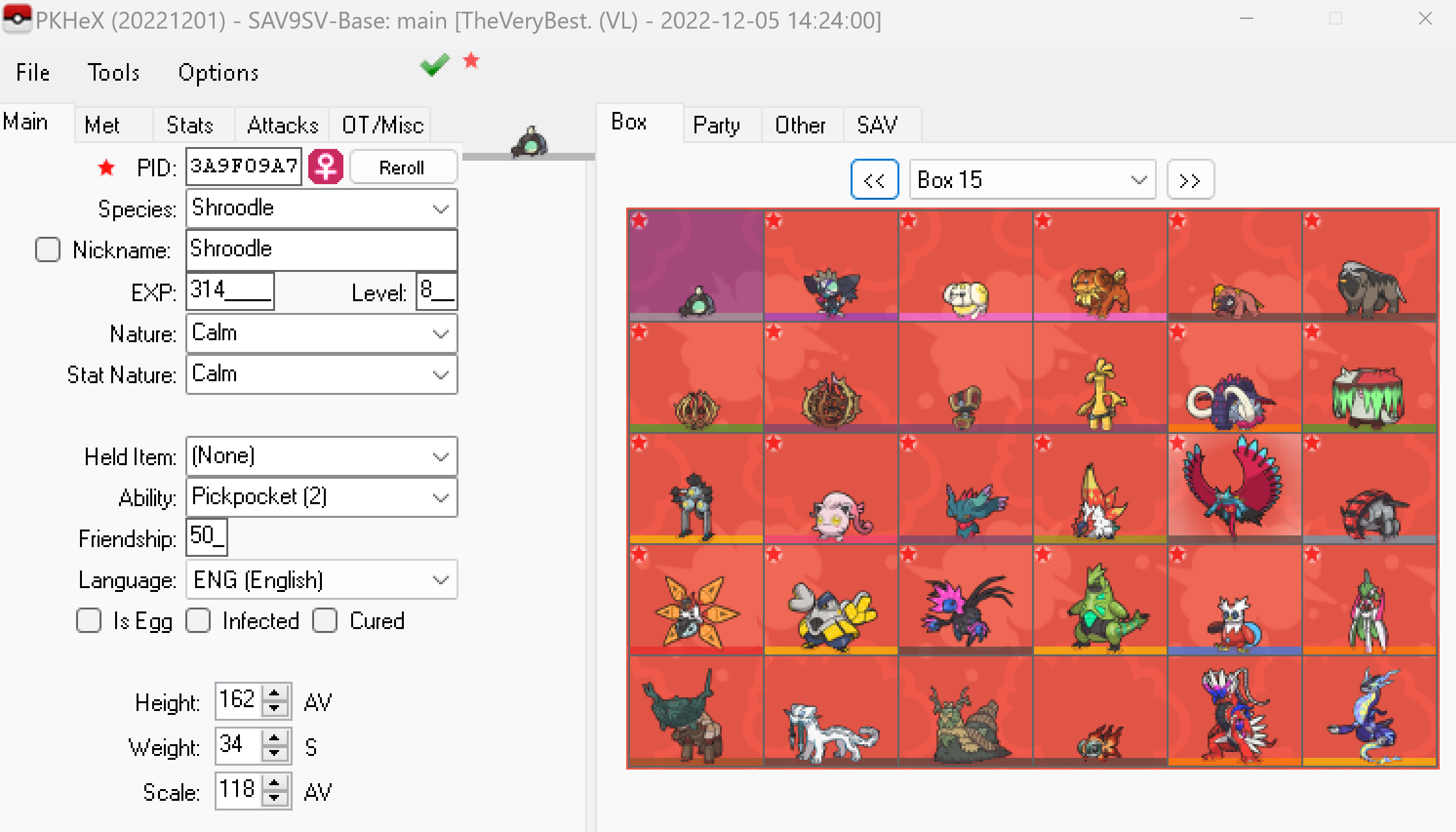Select the Brute Bonnet mushroom slot
The image size is (1456, 832).
coord(1369,377)
